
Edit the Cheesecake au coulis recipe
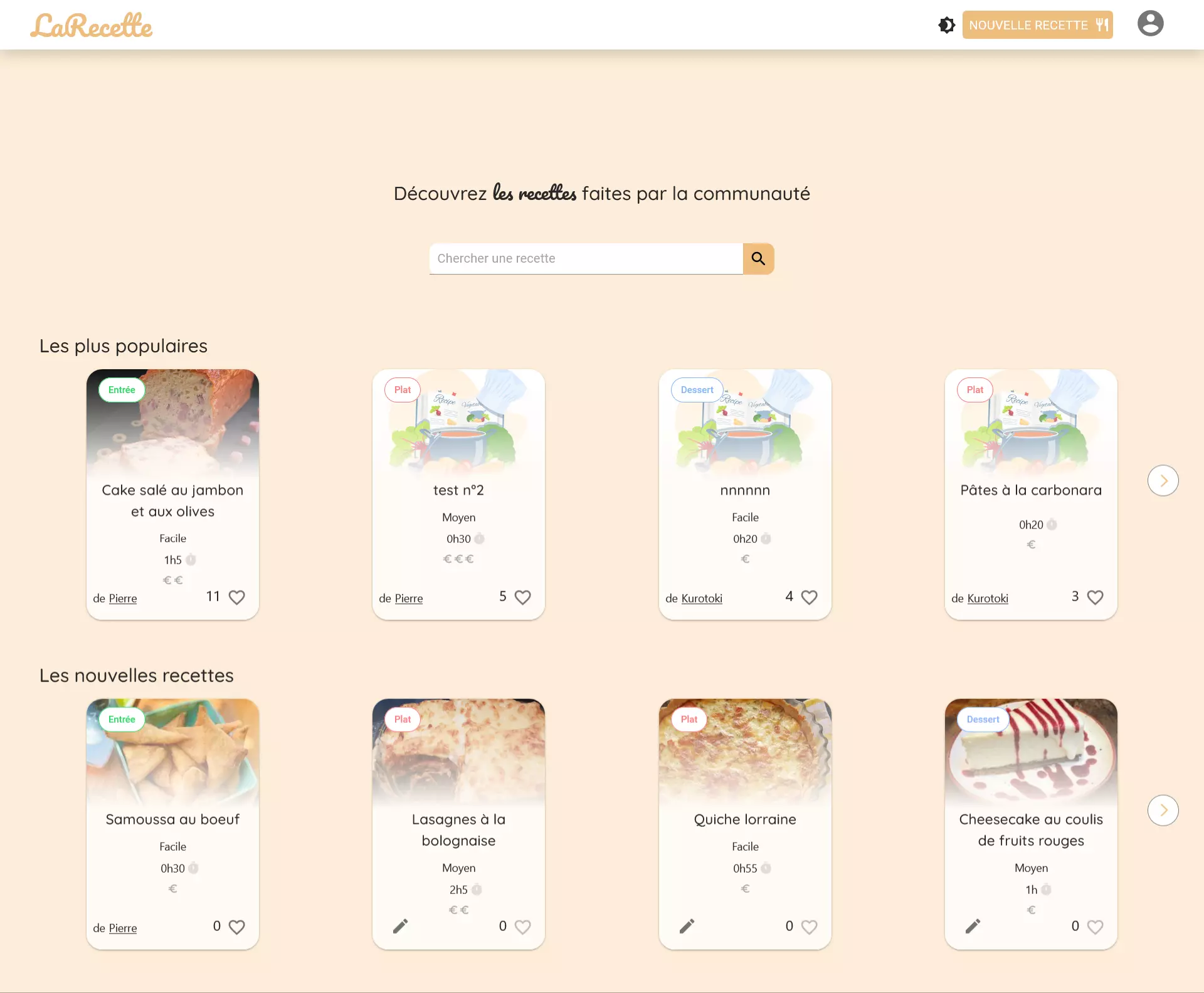point(973,926)
